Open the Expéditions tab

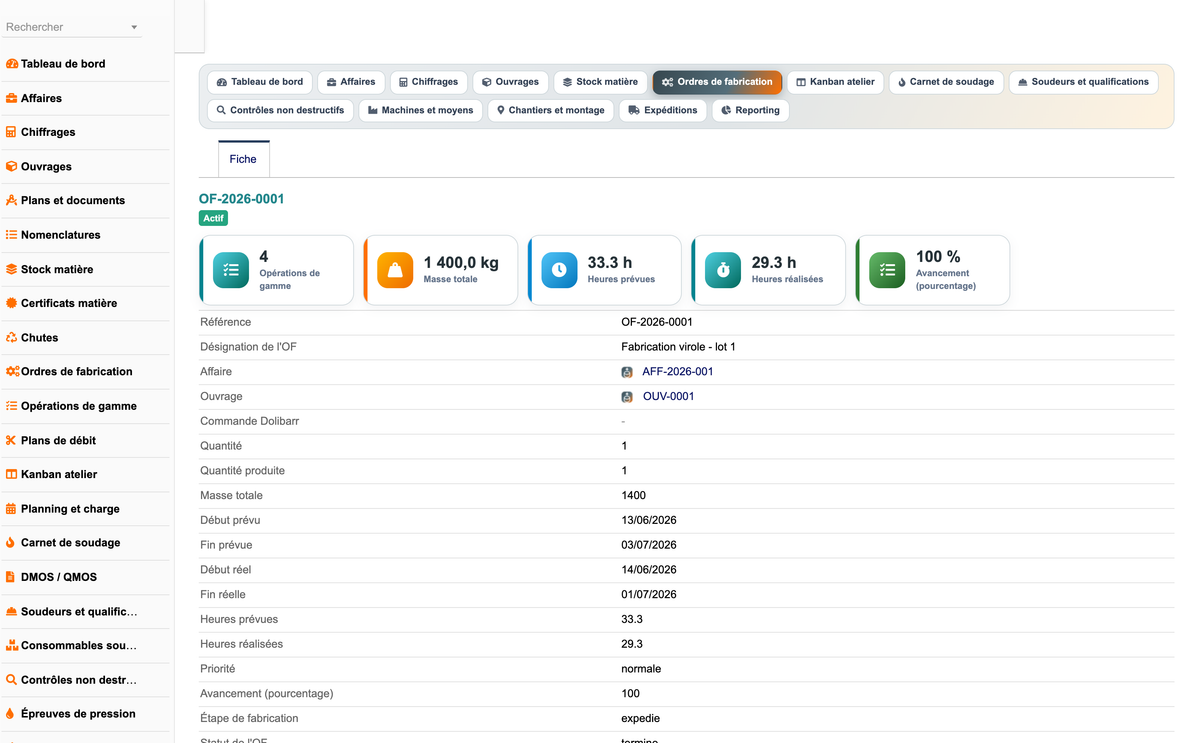click(x=663, y=110)
